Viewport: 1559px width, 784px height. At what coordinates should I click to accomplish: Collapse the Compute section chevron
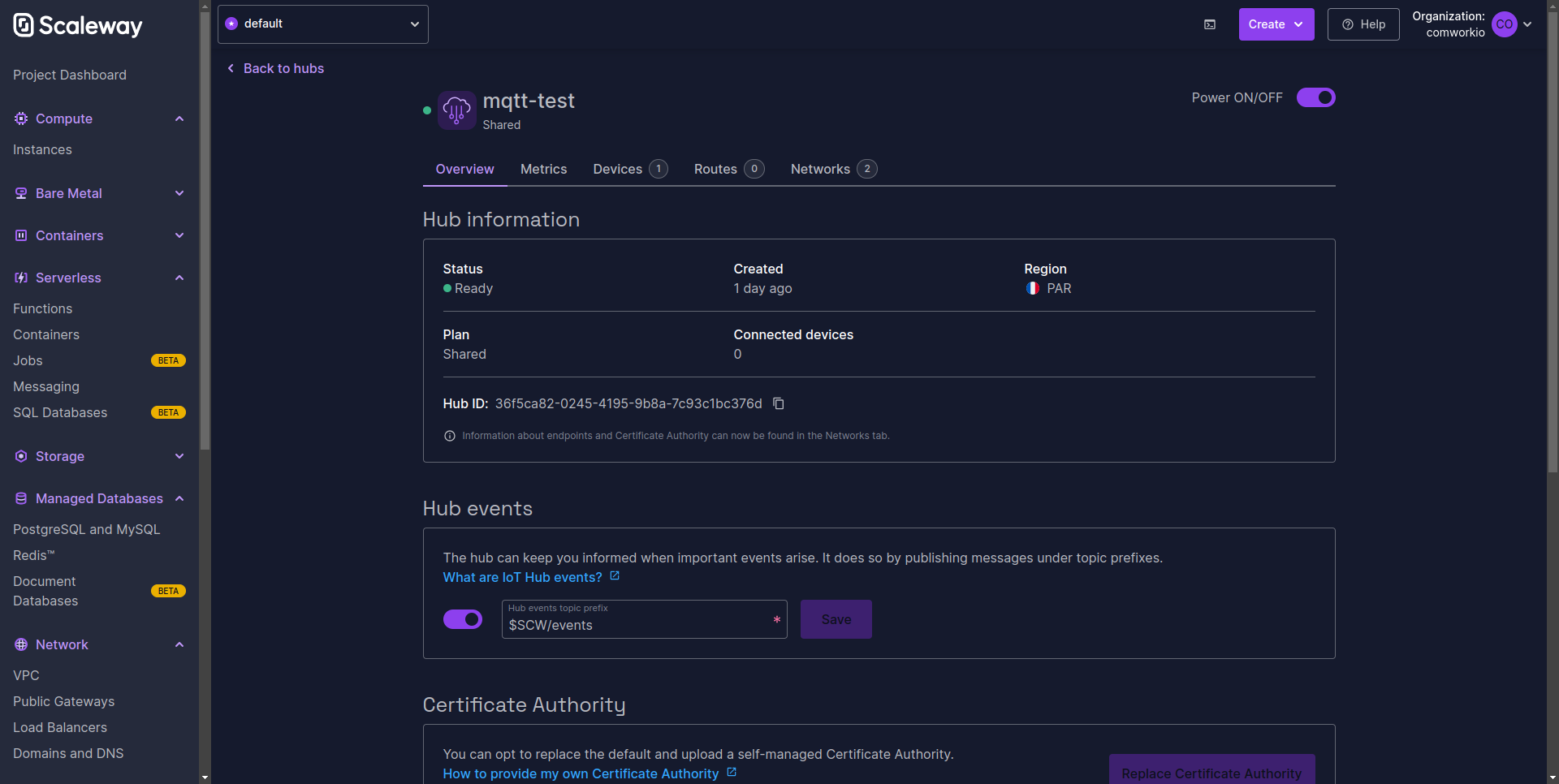coord(179,118)
